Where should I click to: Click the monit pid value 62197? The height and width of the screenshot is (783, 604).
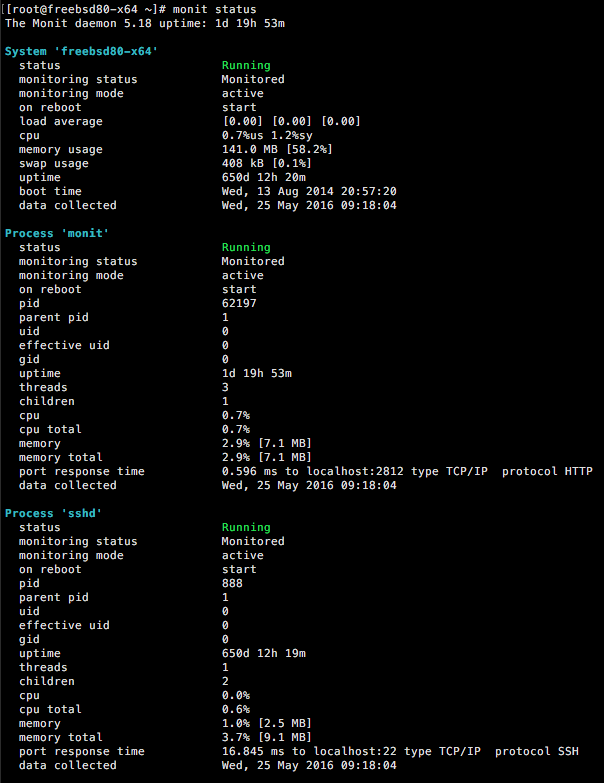point(239,303)
